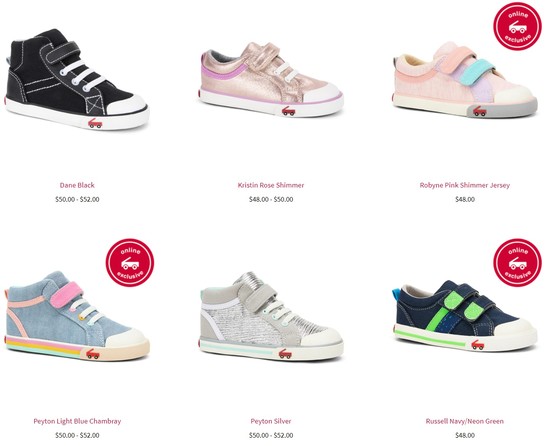Open the Peyton Silver product title
This screenshot has height=446, width=550.
click(271, 421)
